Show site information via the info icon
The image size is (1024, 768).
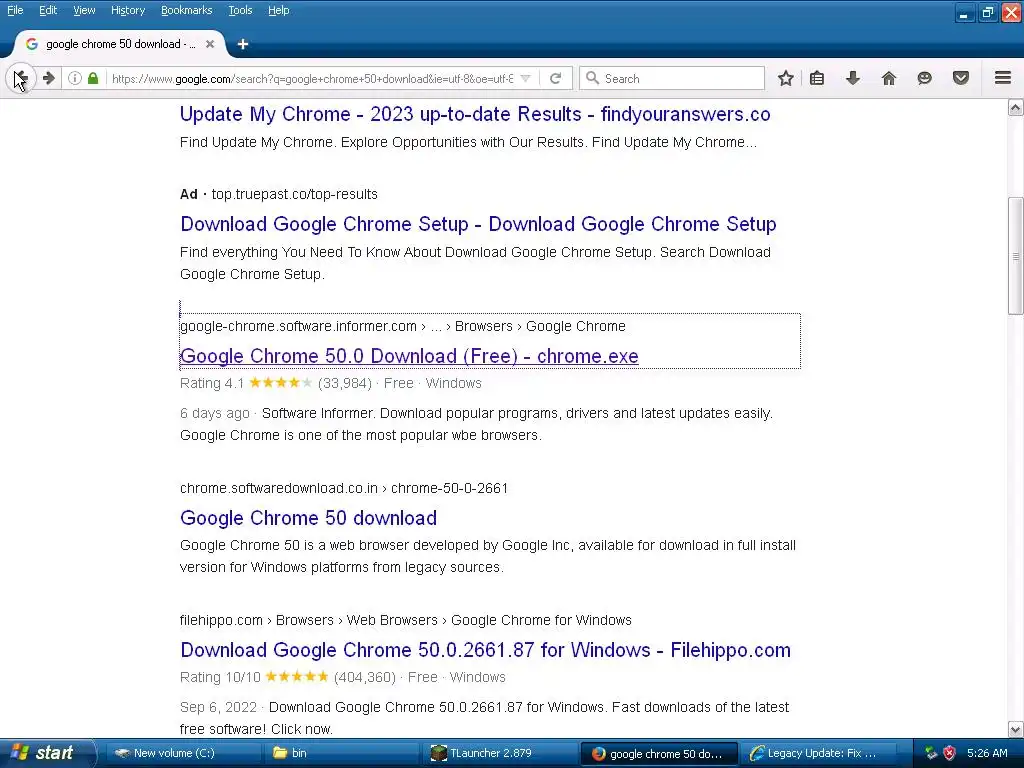point(74,78)
